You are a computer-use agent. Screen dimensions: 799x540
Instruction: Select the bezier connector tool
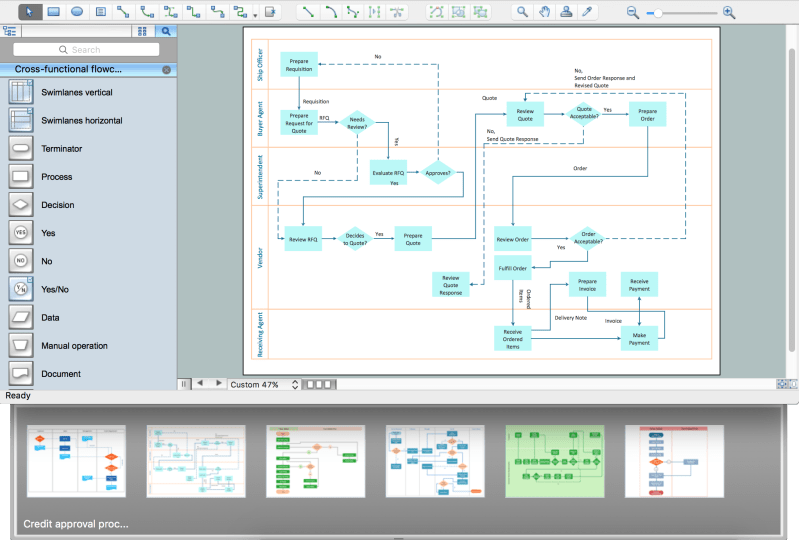[x=170, y=11]
